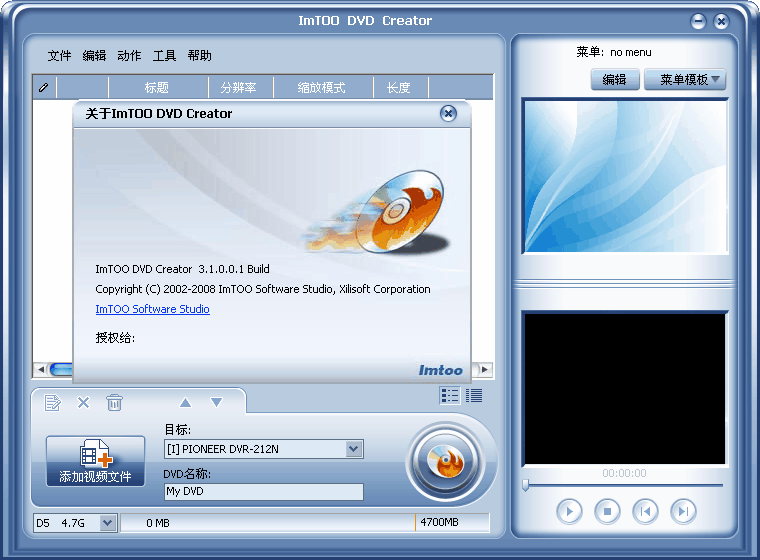Expand the 菜单模板 menu template dropdown
The image size is (760, 560).
pyautogui.click(x=685, y=80)
